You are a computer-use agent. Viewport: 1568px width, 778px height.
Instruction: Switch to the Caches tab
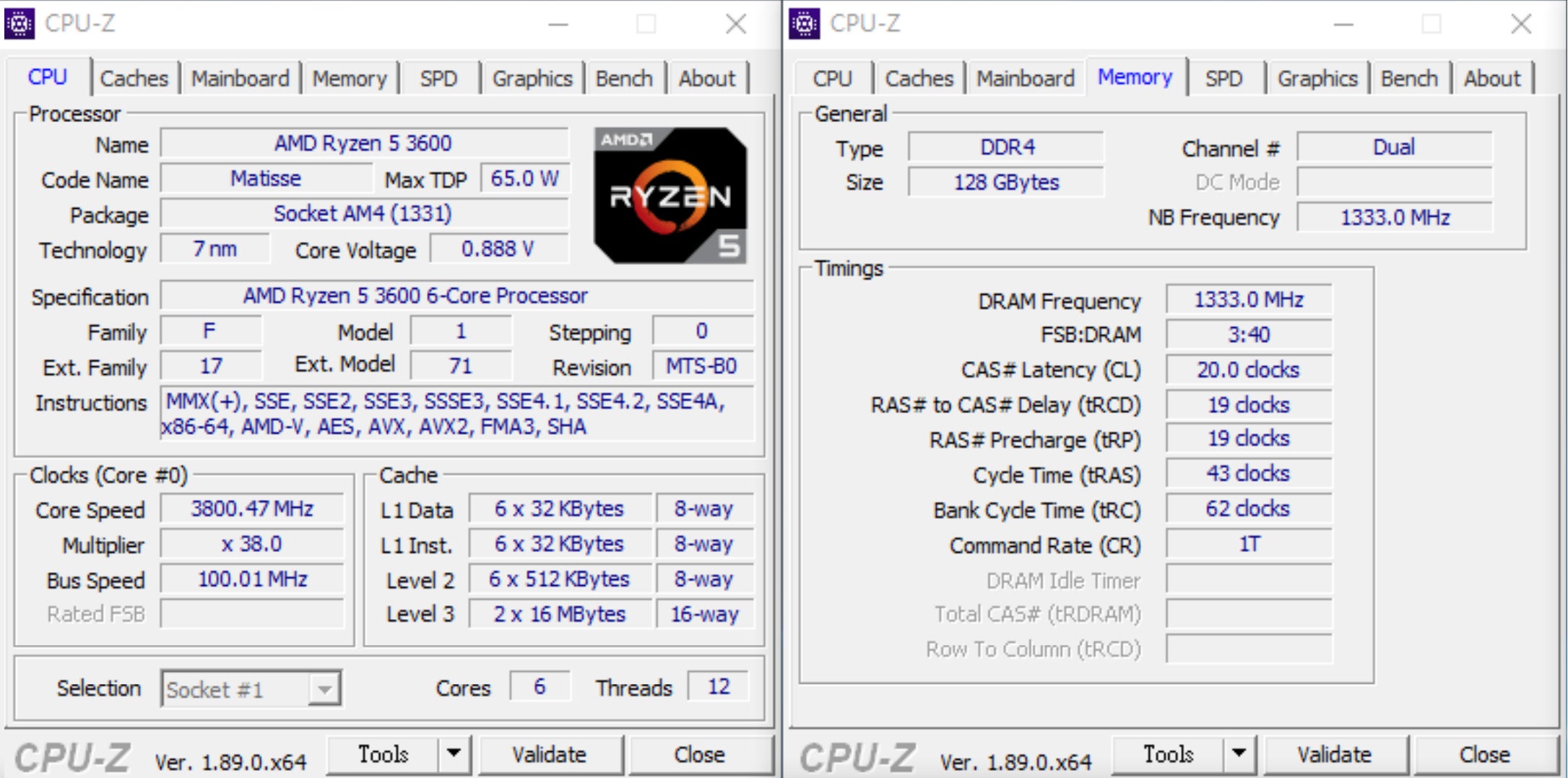click(x=135, y=78)
